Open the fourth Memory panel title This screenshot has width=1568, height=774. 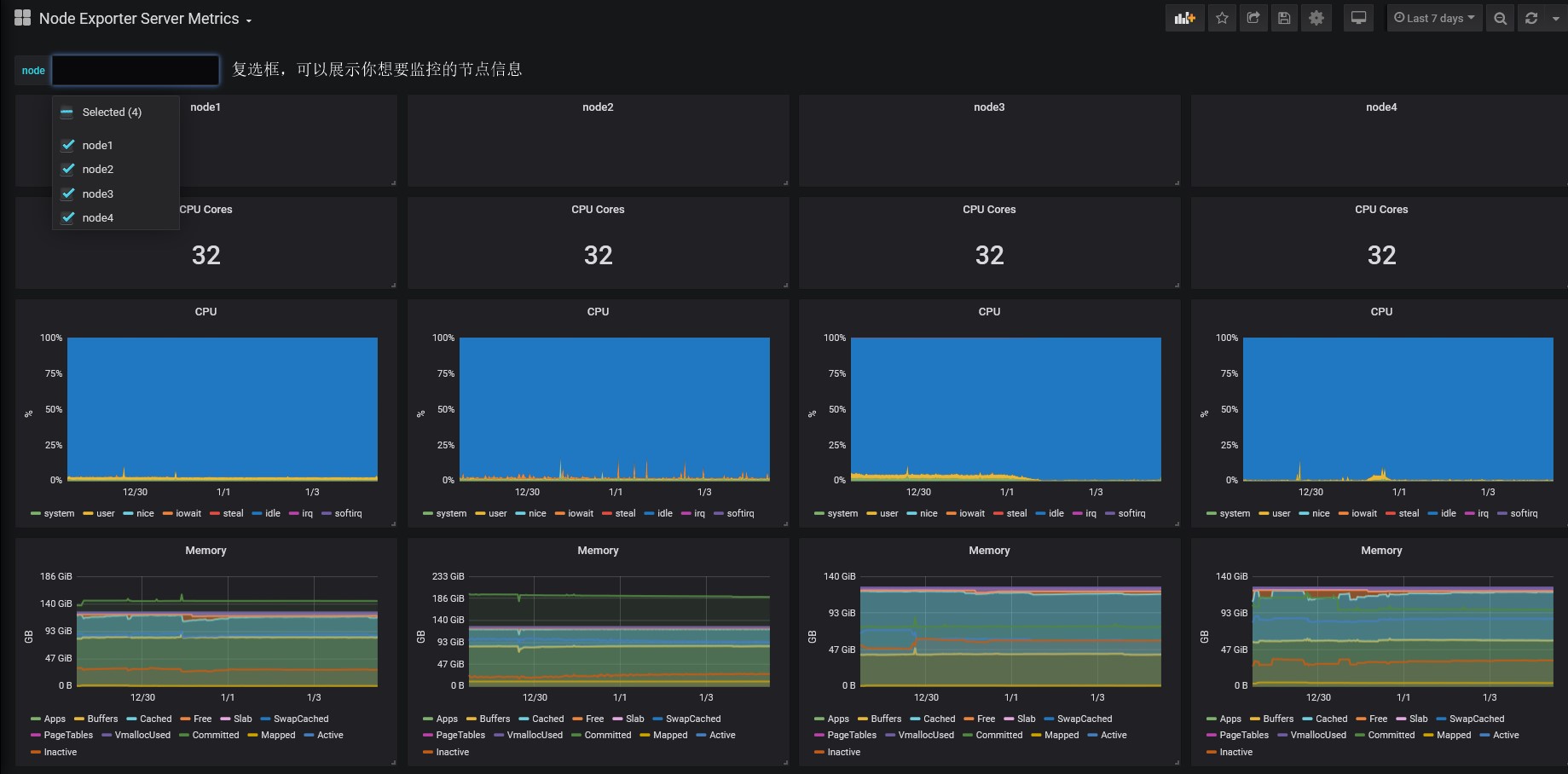[1381, 550]
